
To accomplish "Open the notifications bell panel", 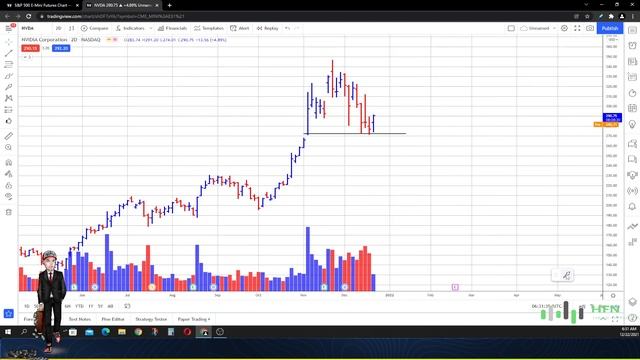I will [632, 207].
